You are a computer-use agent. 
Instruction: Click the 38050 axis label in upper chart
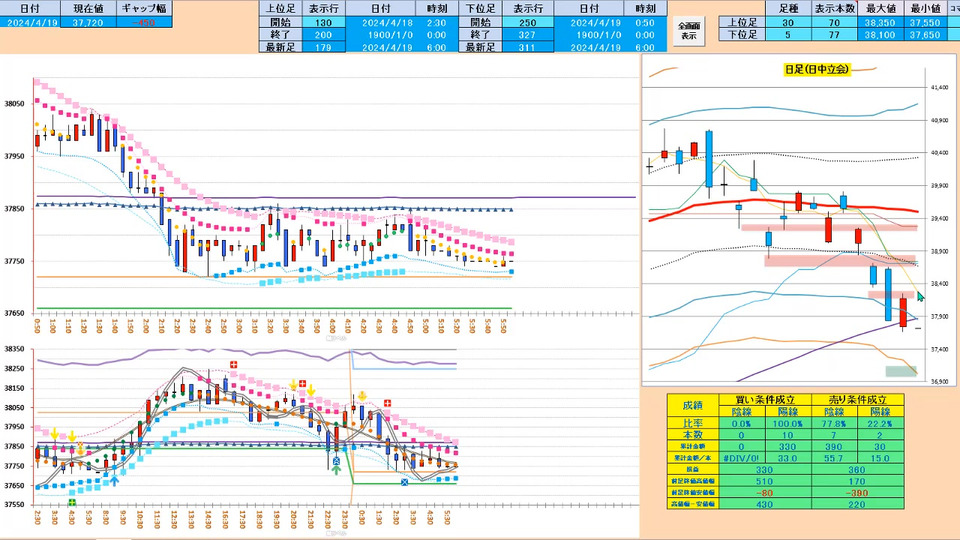(x=15, y=104)
